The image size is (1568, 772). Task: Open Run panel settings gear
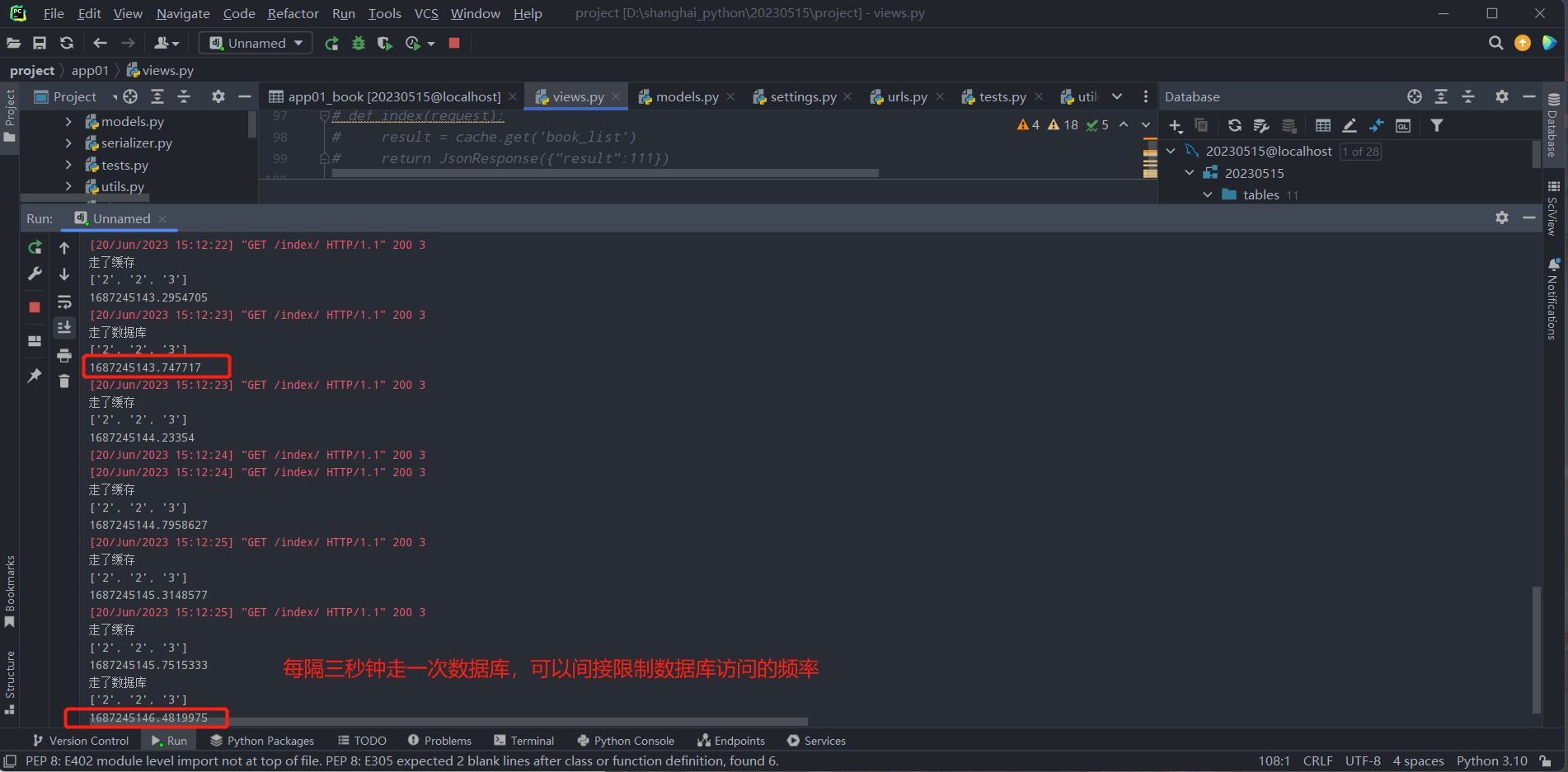coord(1502,218)
